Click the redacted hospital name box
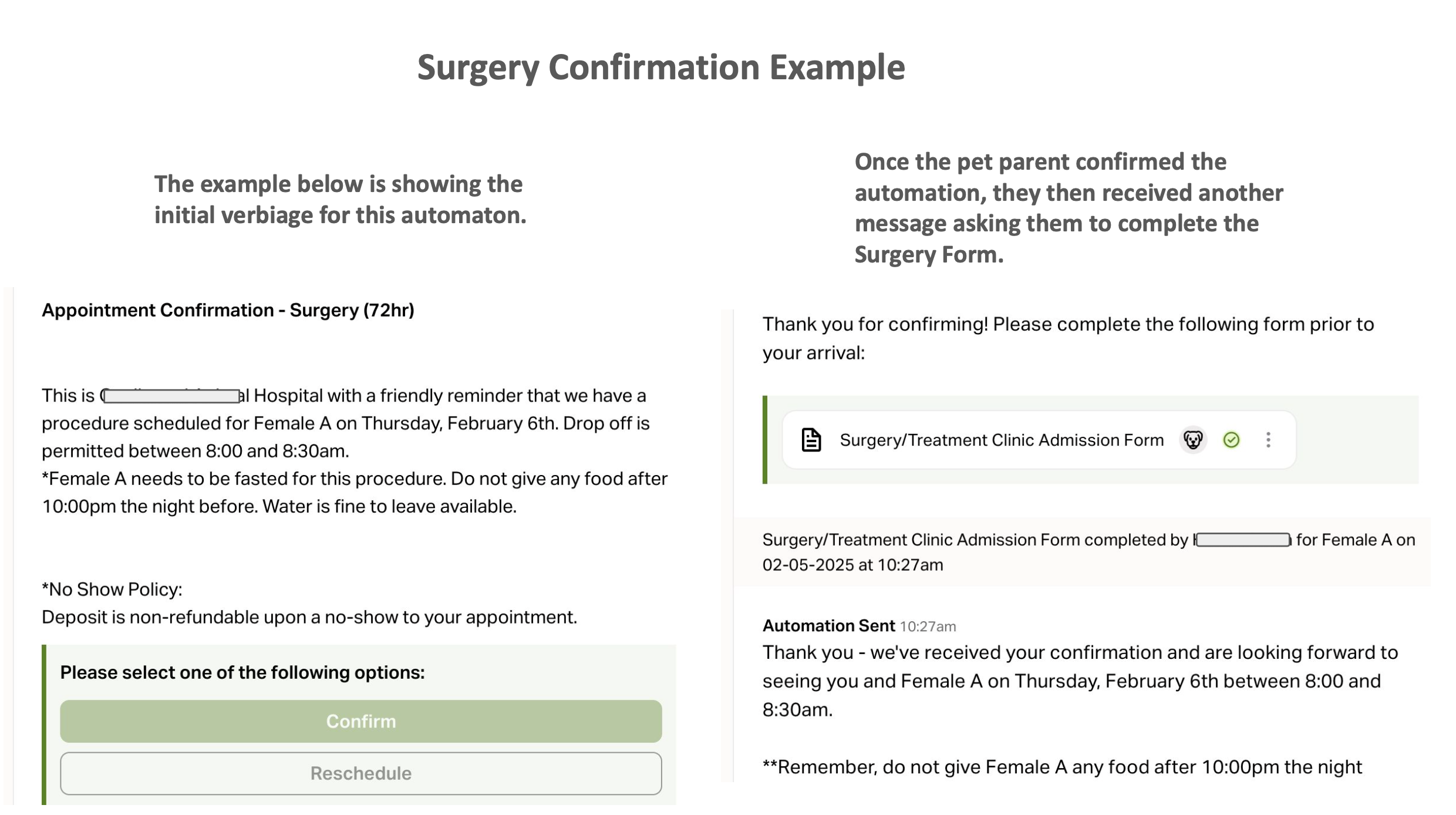 click(171, 396)
